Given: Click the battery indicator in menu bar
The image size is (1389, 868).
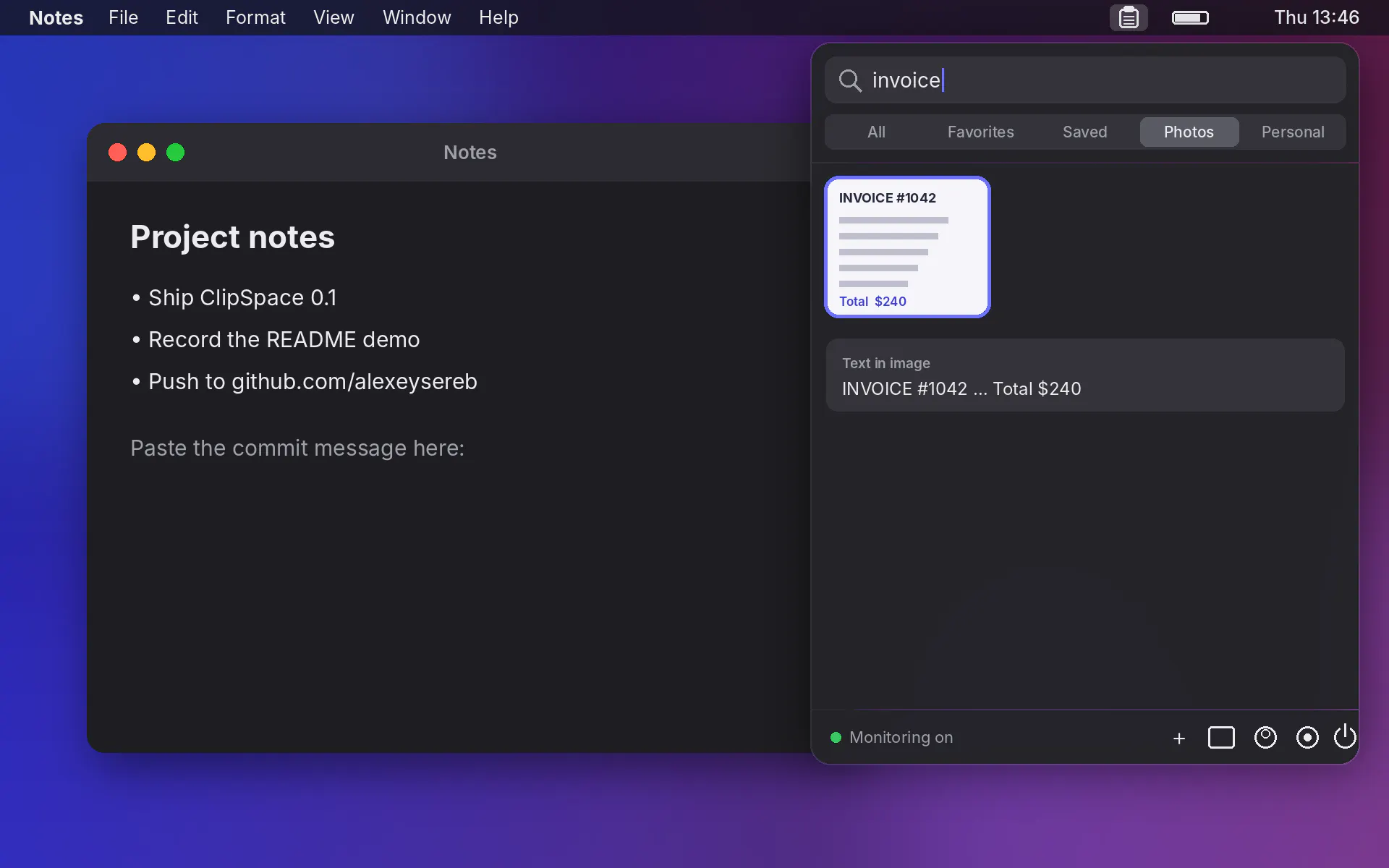Looking at the screenshot, I should [1190, 17].
